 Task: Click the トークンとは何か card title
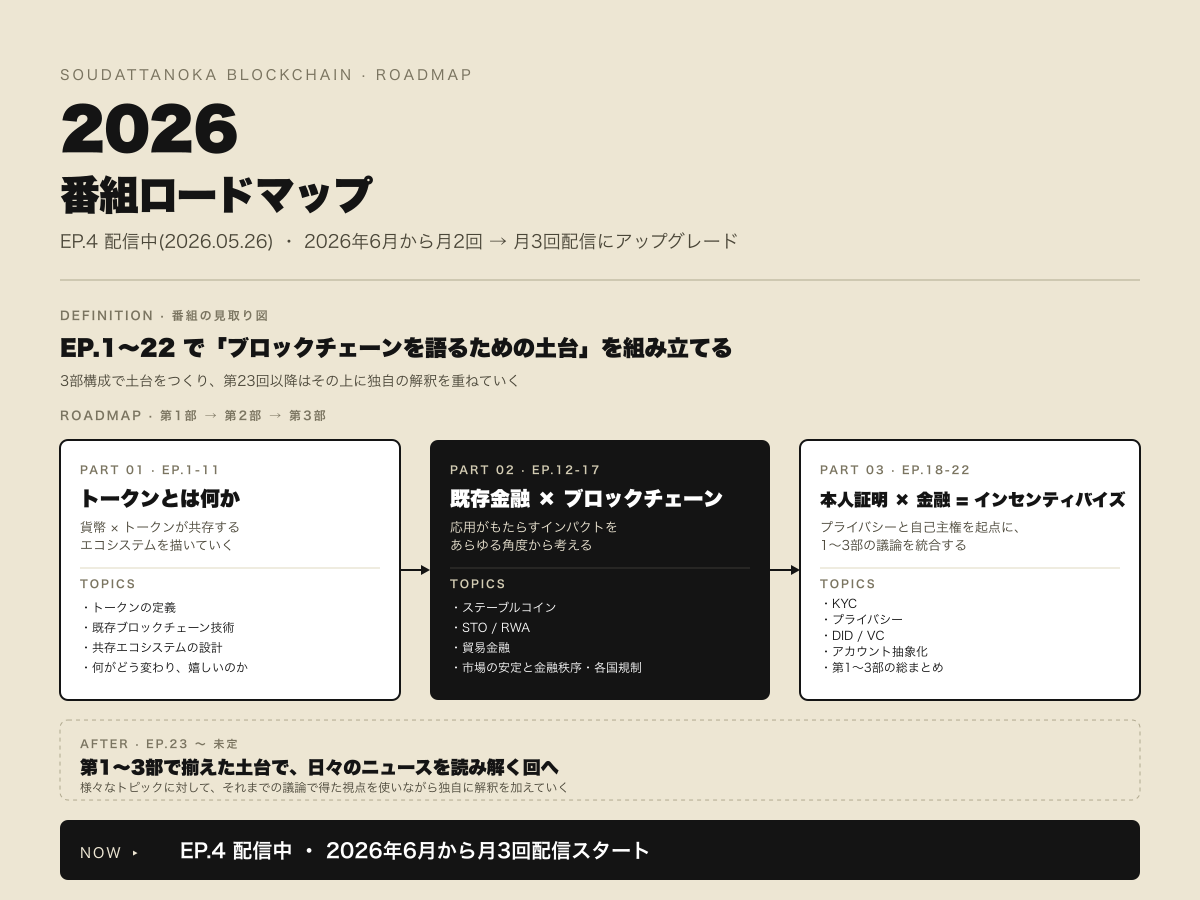pyautogui.click(x=160, y=498)
